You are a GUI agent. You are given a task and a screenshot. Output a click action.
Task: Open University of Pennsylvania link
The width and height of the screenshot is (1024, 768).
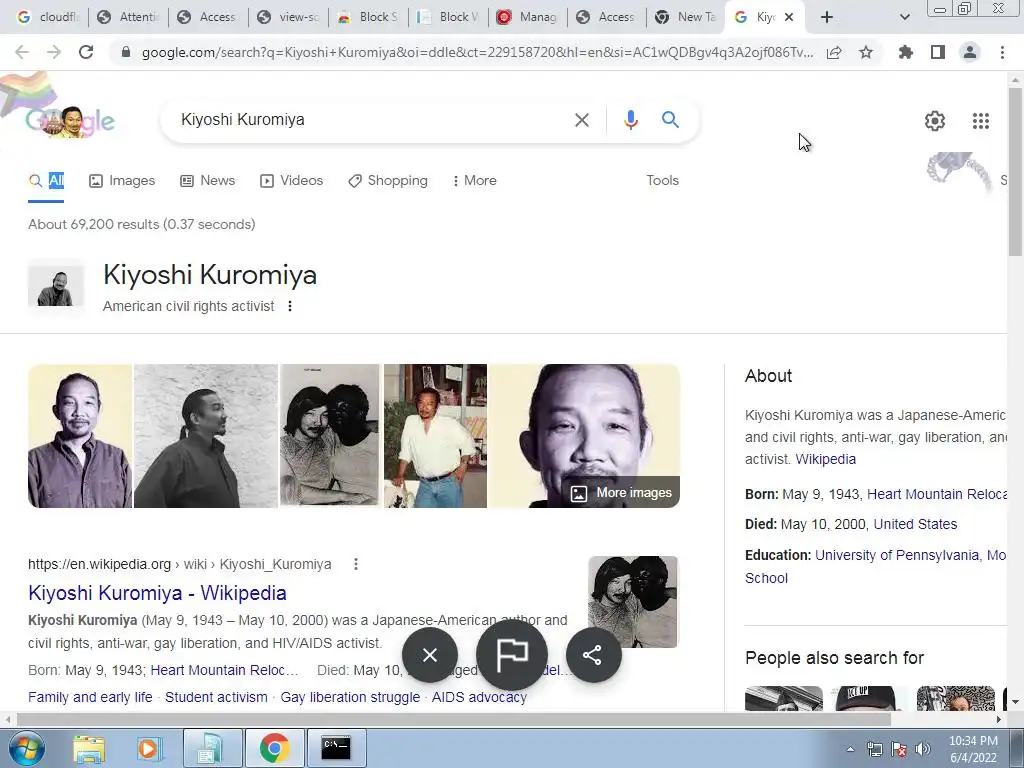[897, 555]
